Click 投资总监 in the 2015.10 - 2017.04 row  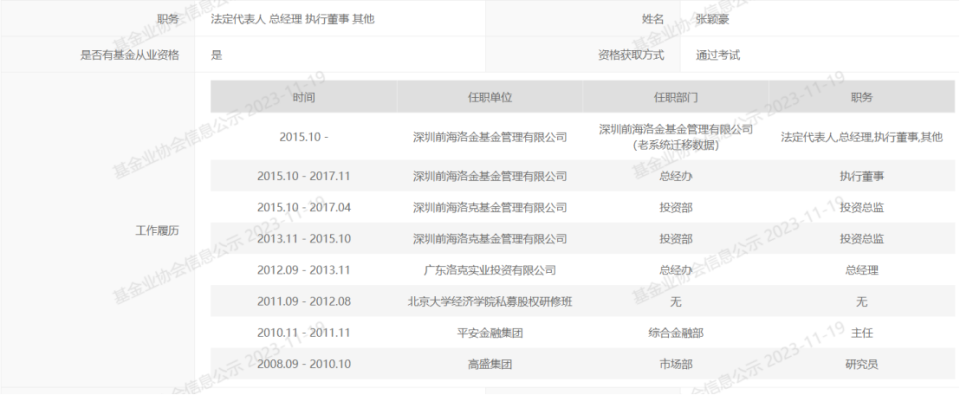coord(861,208)
